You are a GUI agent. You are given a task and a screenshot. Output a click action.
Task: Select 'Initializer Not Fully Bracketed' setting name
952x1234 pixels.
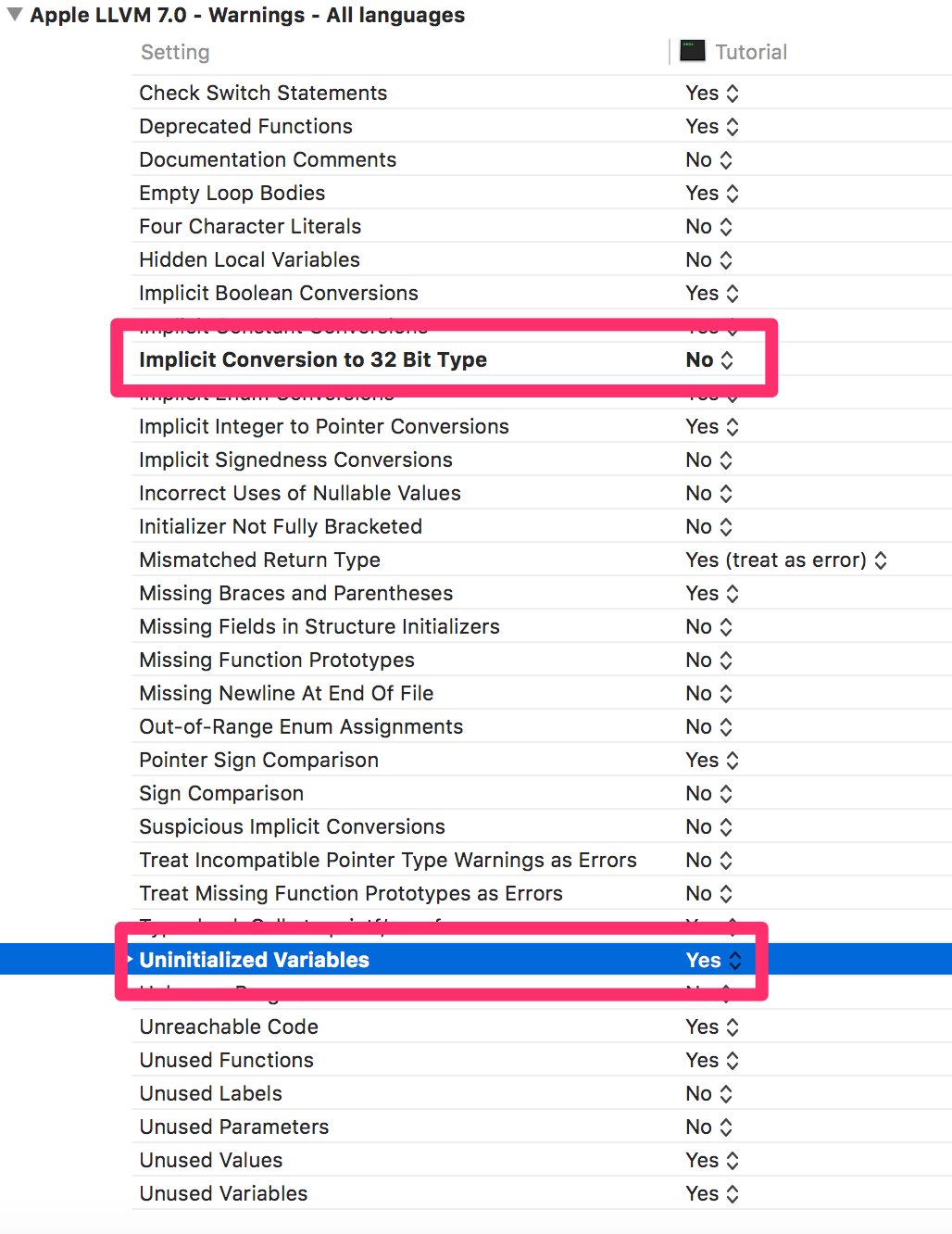click(x=281, y=526)
